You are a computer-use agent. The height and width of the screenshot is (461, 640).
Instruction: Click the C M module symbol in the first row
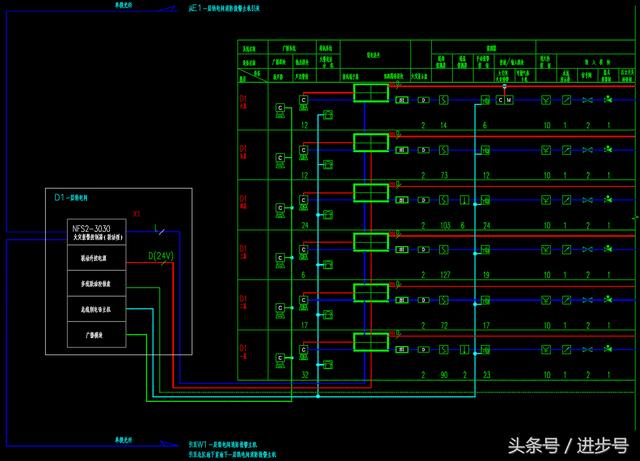[x=504, y=100]
